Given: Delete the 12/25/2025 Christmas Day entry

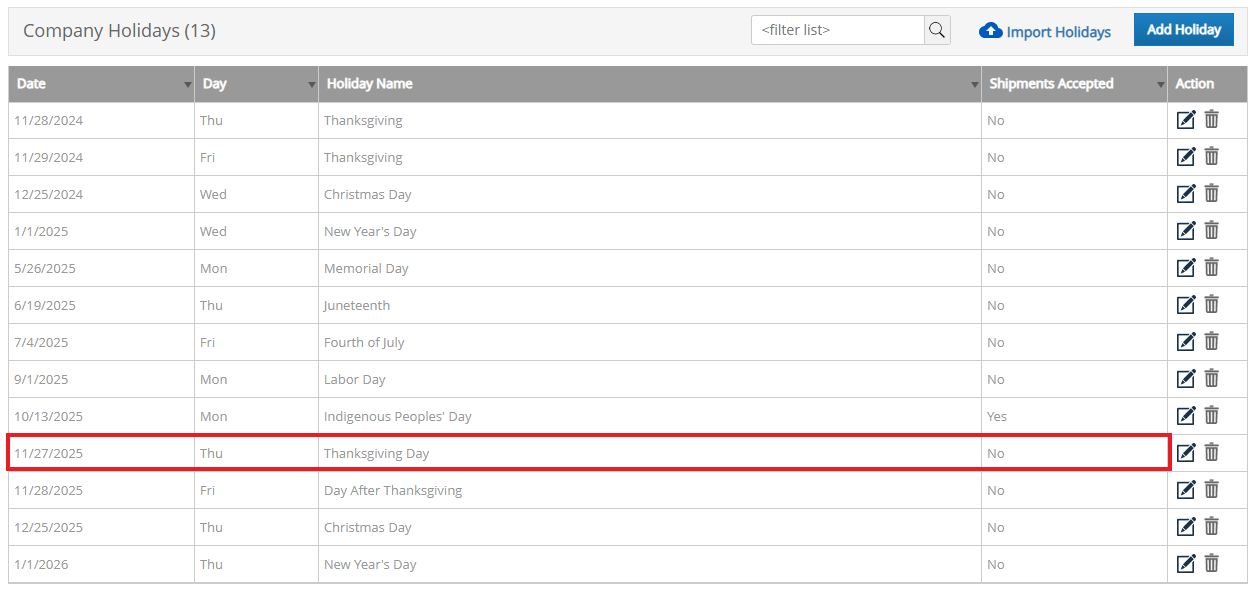Looking at the screenshot, I should tap(1211, 527).
